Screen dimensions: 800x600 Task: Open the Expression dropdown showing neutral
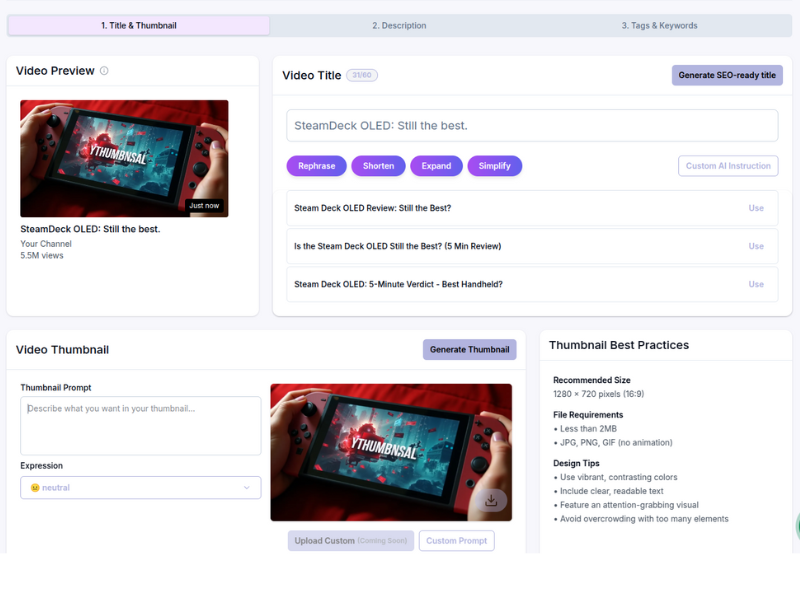tap(141, 488)
